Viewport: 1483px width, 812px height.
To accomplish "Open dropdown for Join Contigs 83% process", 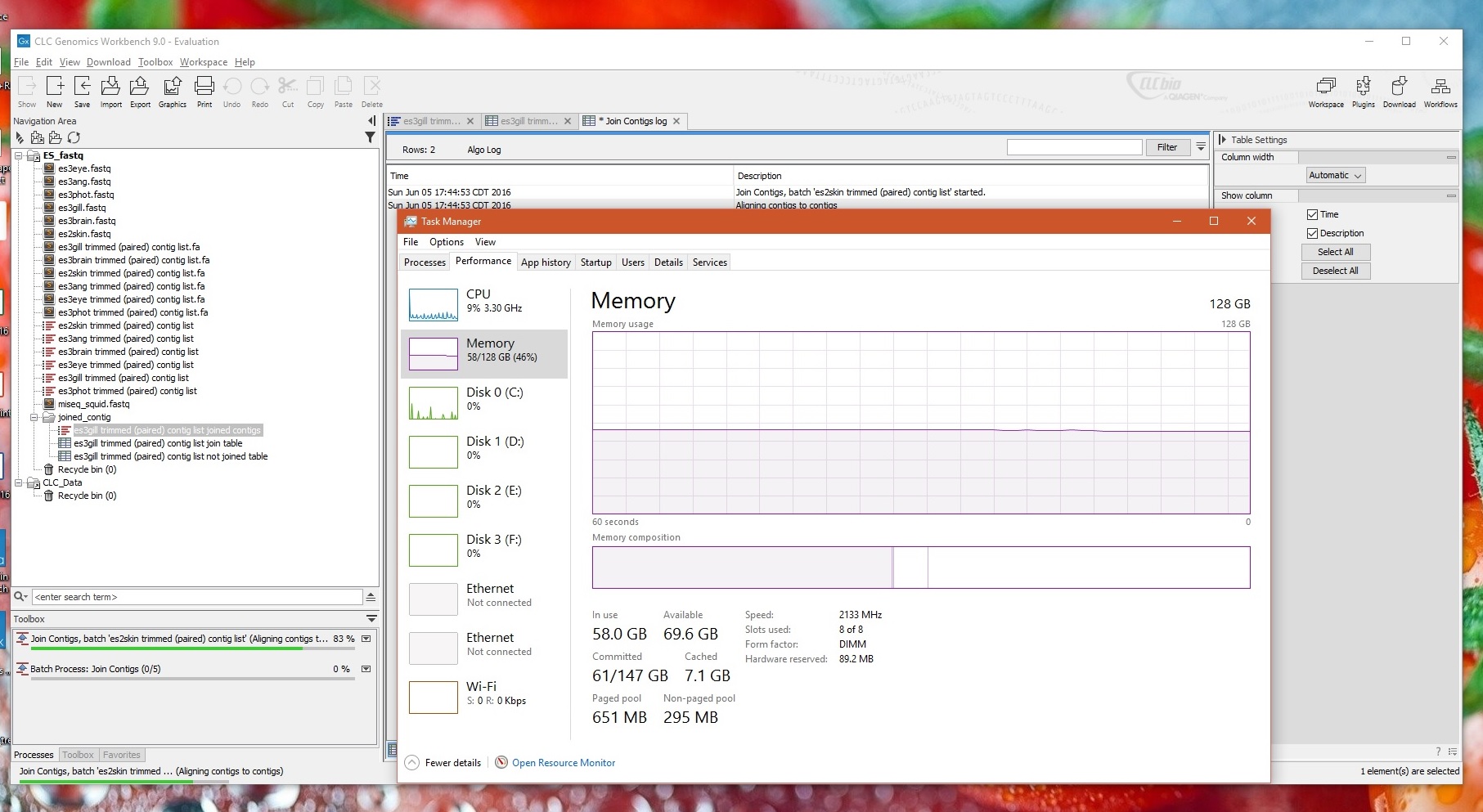I will click(x=366, y=639).
